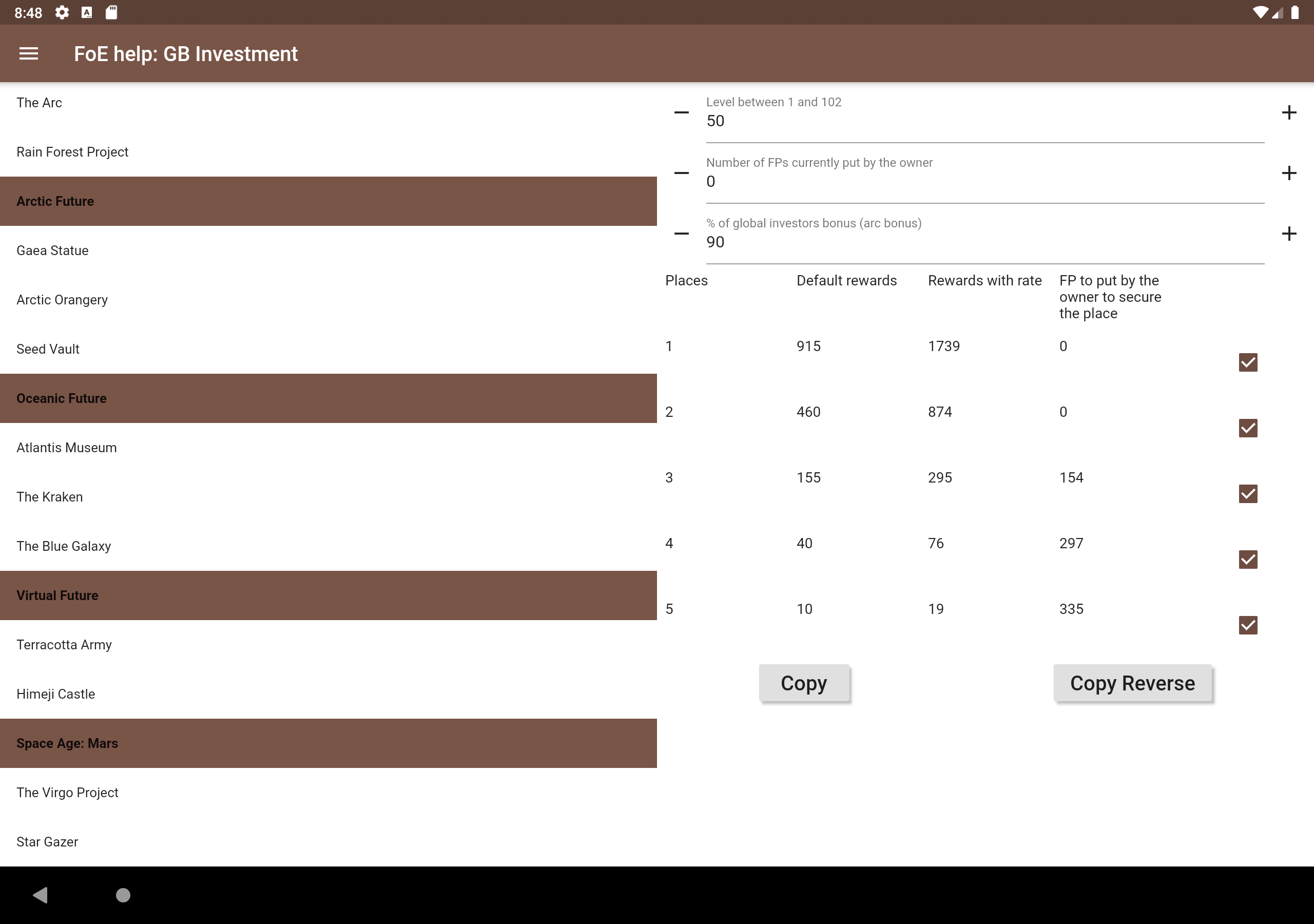Select the Star Gazer building
This screenshot has width=1314, height=924.
tap(47, 841)
